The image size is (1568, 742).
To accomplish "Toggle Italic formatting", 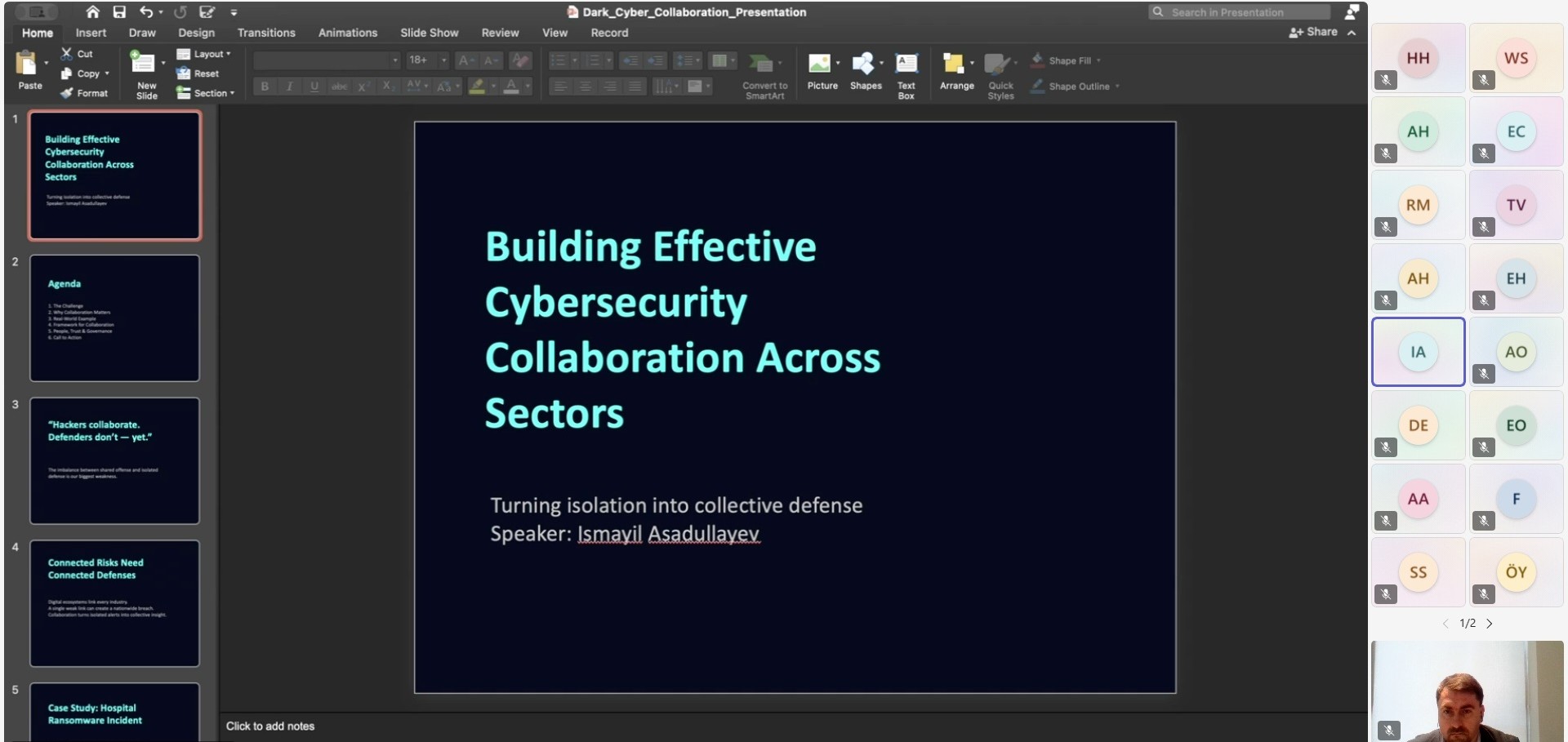I will point(289,87).
